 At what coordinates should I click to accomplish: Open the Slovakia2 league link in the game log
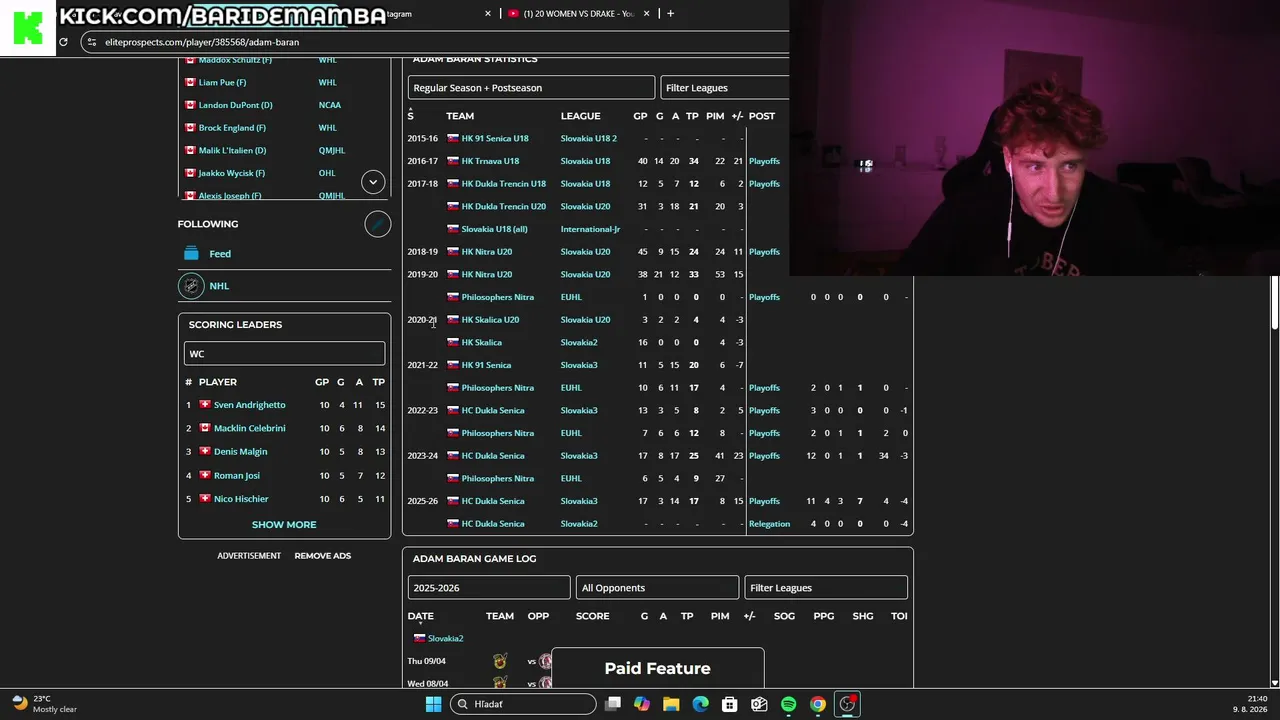point(446,639)
